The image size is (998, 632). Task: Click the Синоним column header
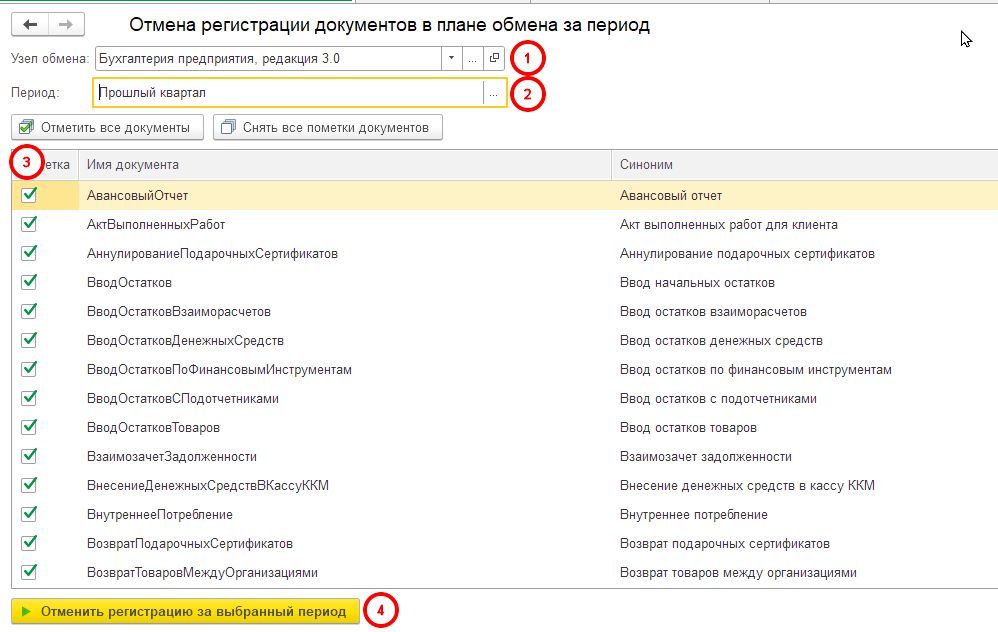click(805, 165)
